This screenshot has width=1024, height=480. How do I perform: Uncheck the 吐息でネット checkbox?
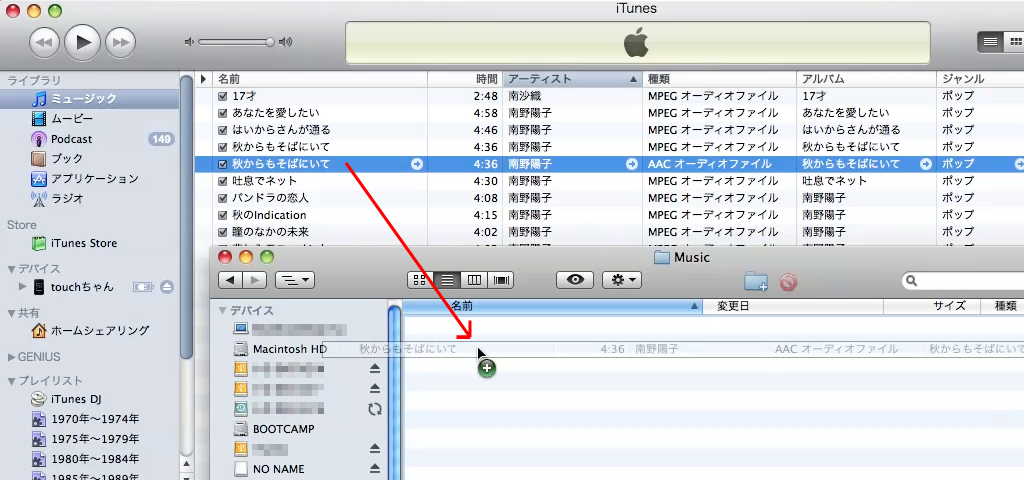pos(223,181)
